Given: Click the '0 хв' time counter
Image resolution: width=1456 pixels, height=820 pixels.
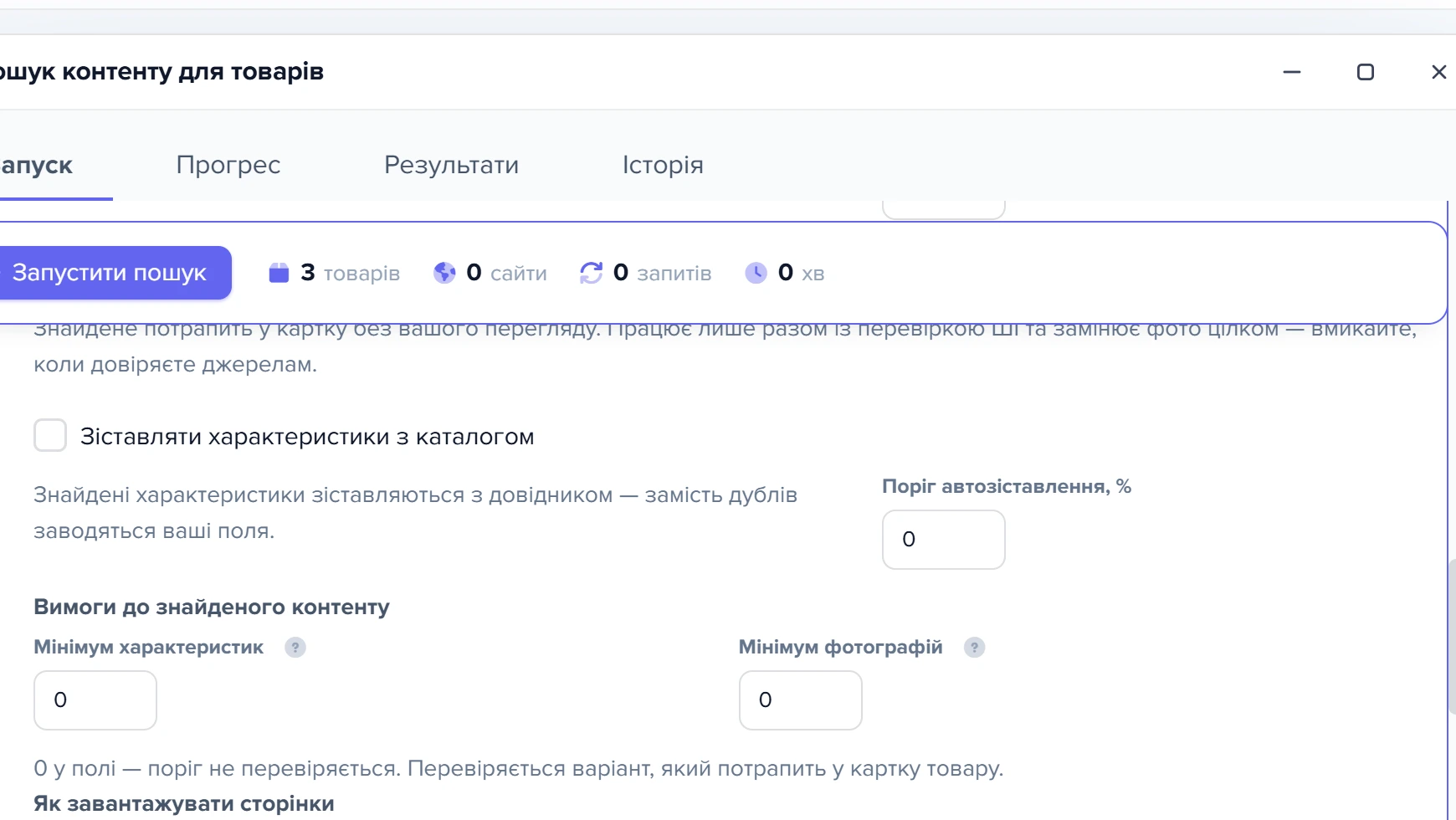Looking at the screenshot, I should [801, 273].
